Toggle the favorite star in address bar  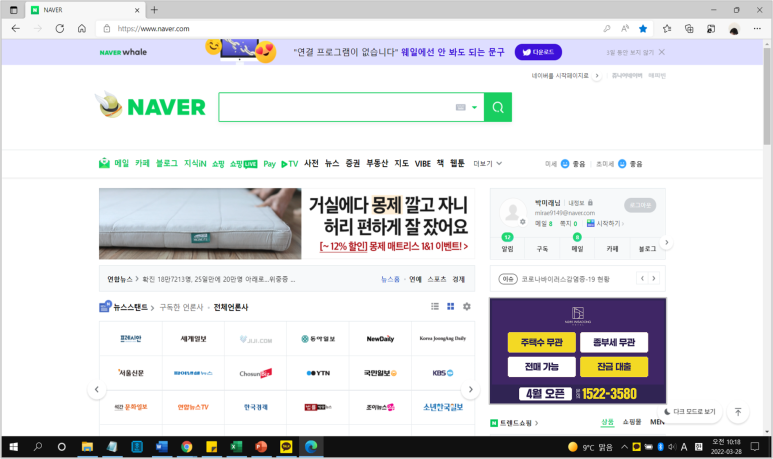coord(643,29)
